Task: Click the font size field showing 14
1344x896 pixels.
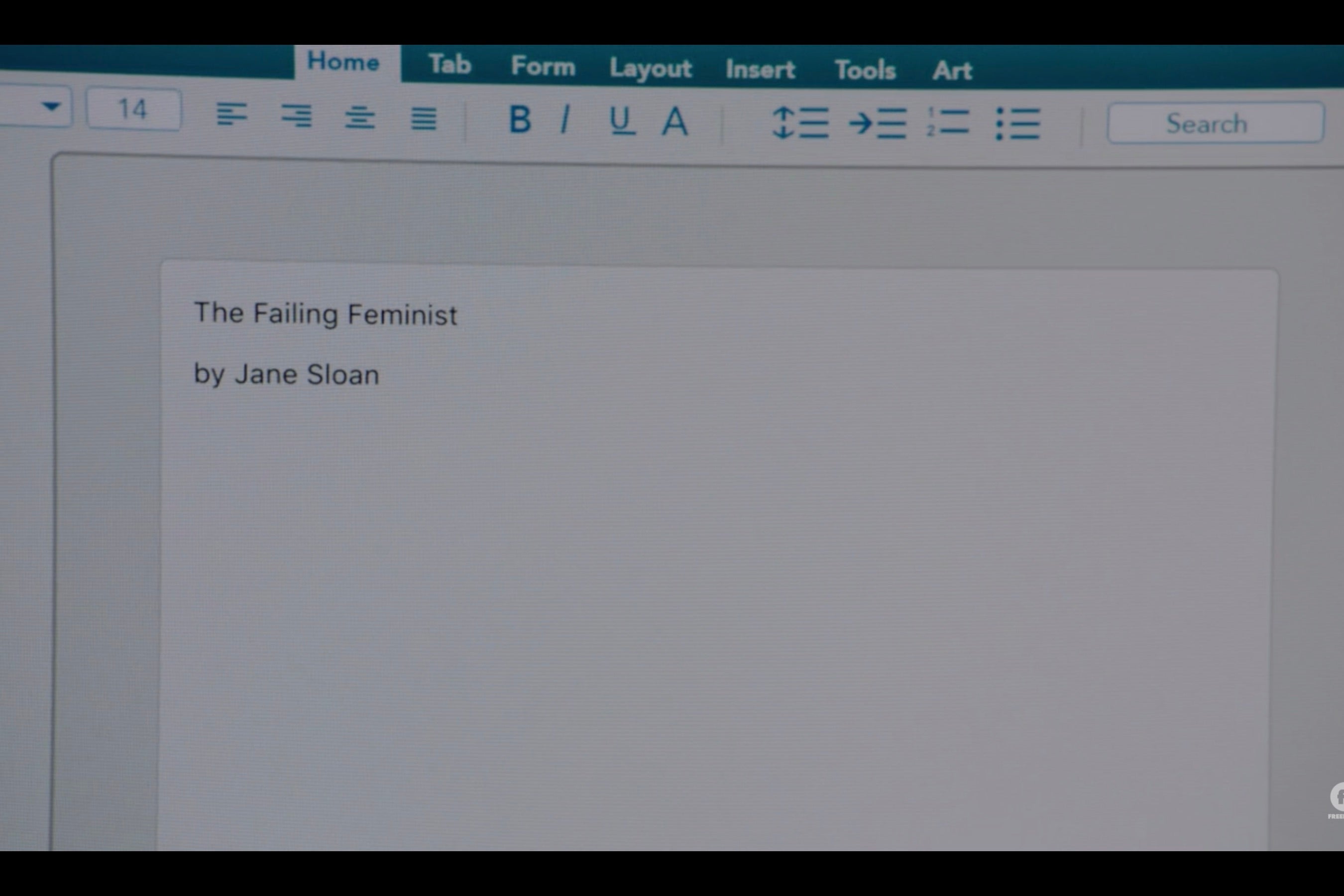Action: [x=134, y=109]
